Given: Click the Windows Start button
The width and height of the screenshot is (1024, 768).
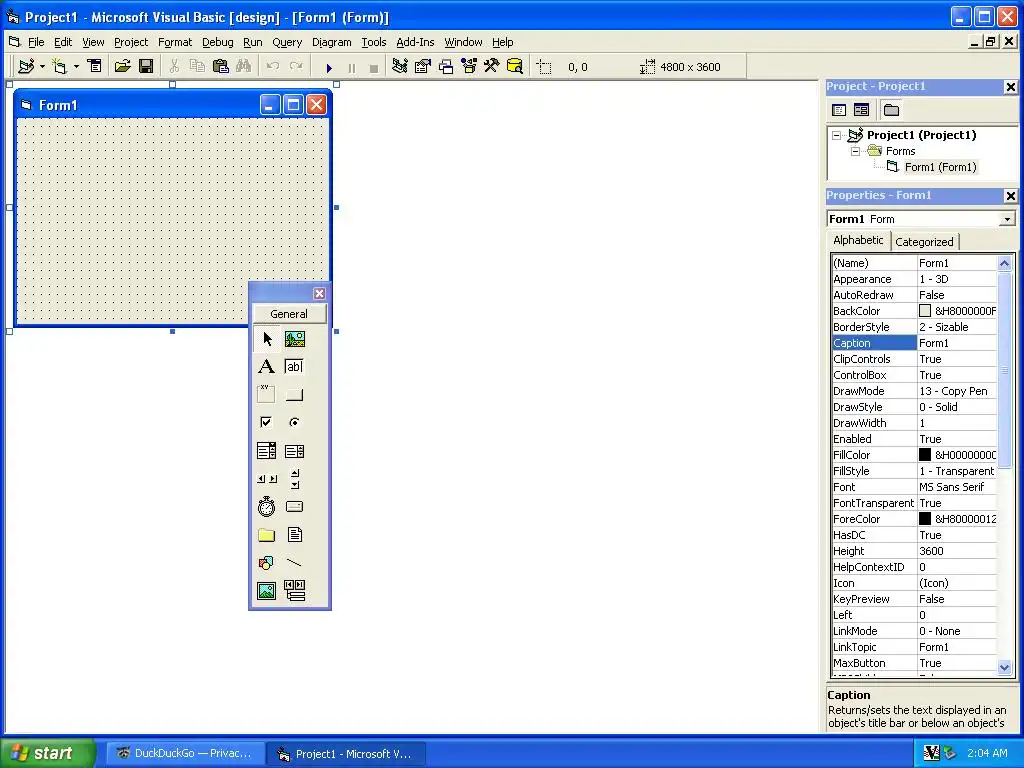Looking at the screenshot, I should point(47,753).
